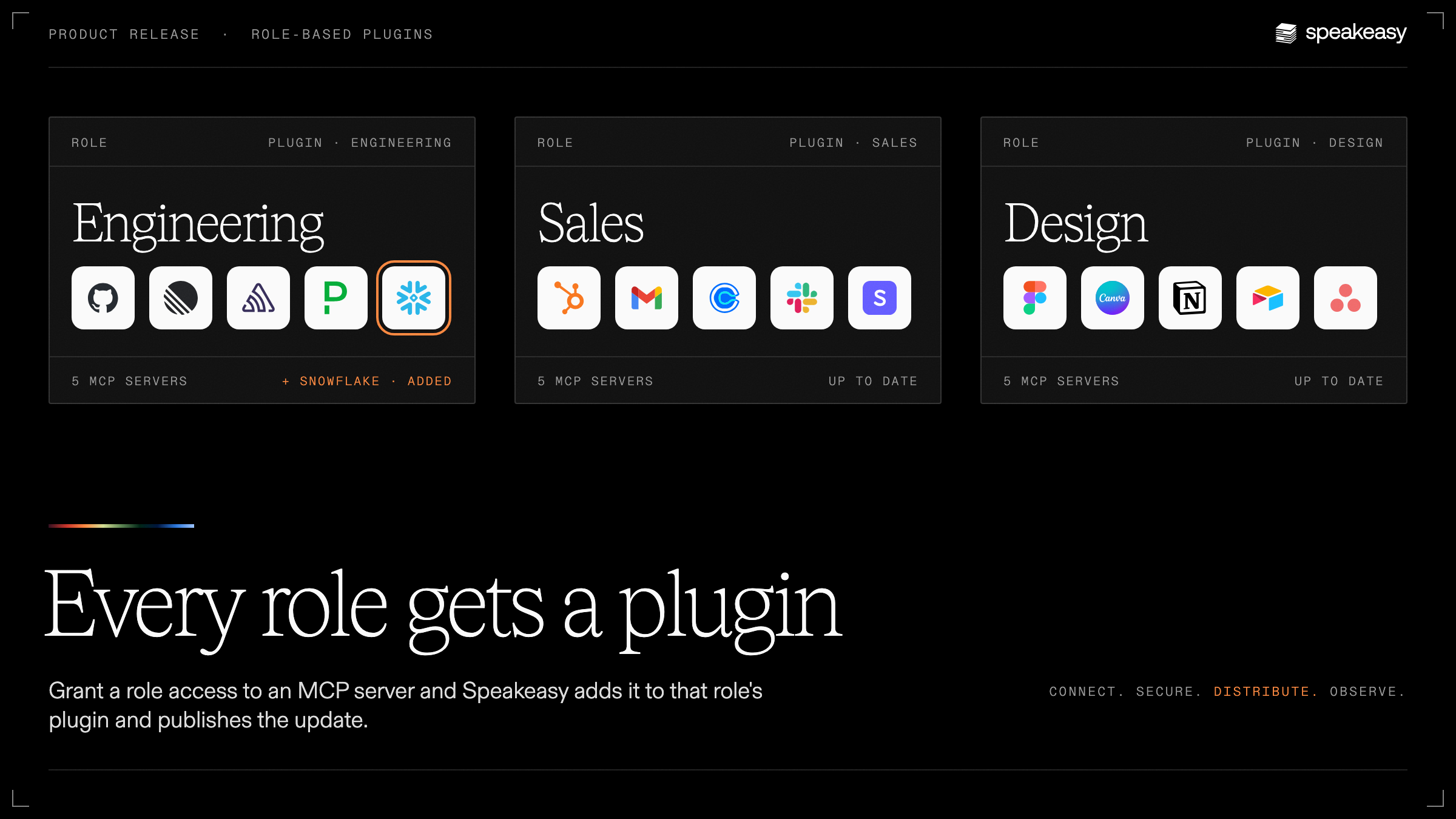Image resolution: width=1456 pixels, height=819 pixels.
Task: Select the Calendly icon in Sales
Action: tap(724, 298)
